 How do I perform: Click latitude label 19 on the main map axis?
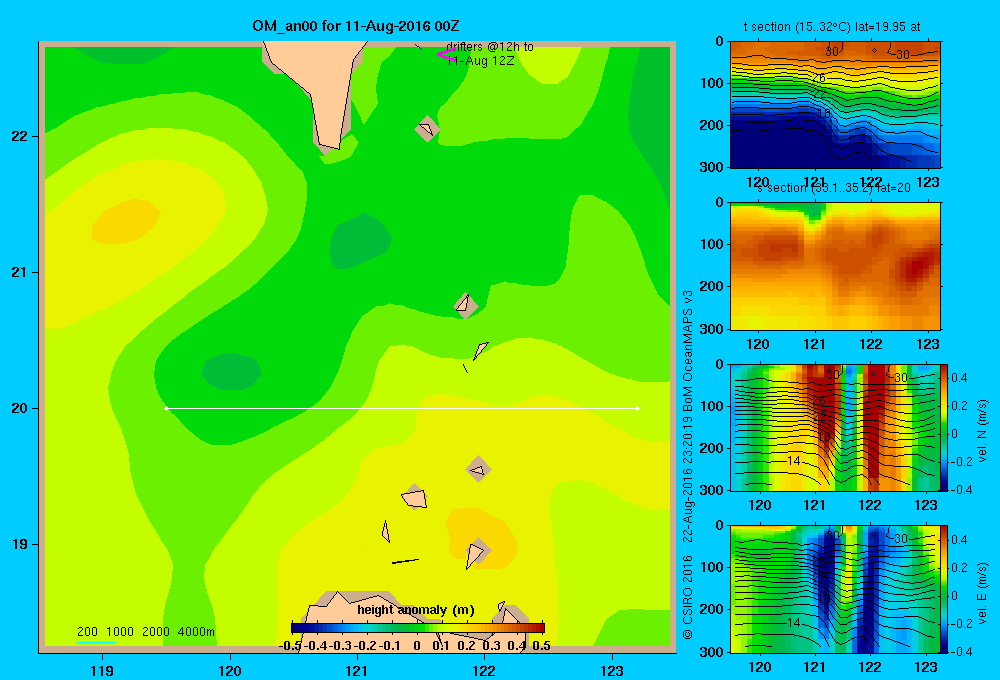coord(19,544)
